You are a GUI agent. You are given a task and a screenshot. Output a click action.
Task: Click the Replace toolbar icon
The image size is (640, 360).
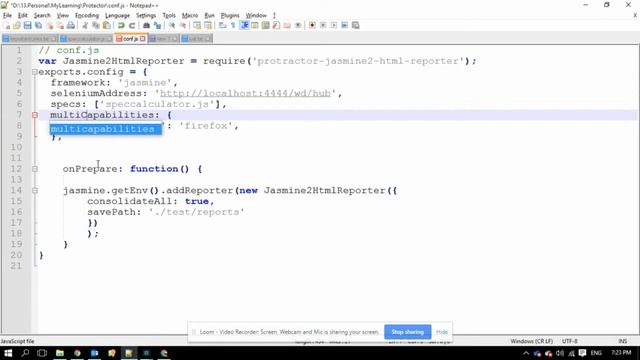(x=157, y=25)
